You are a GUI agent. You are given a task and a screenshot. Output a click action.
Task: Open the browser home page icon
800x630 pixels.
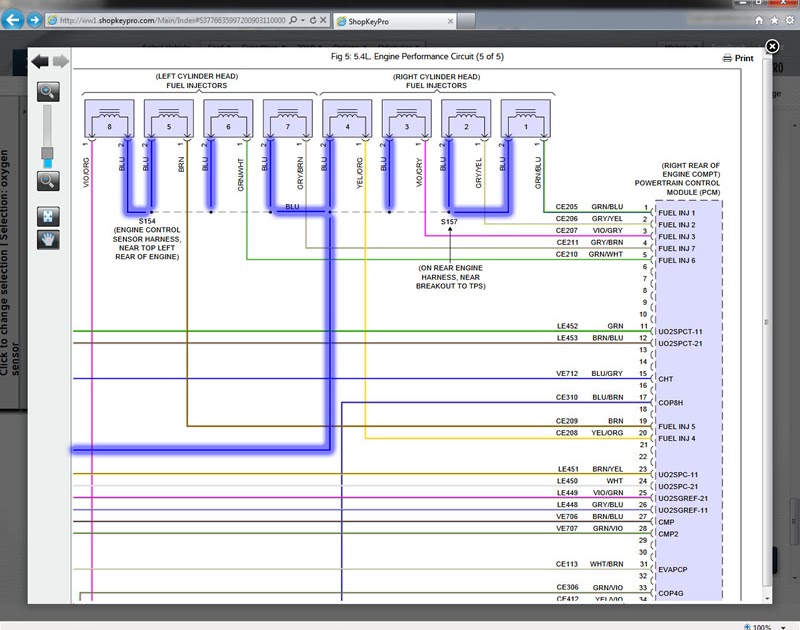point(759,20)
